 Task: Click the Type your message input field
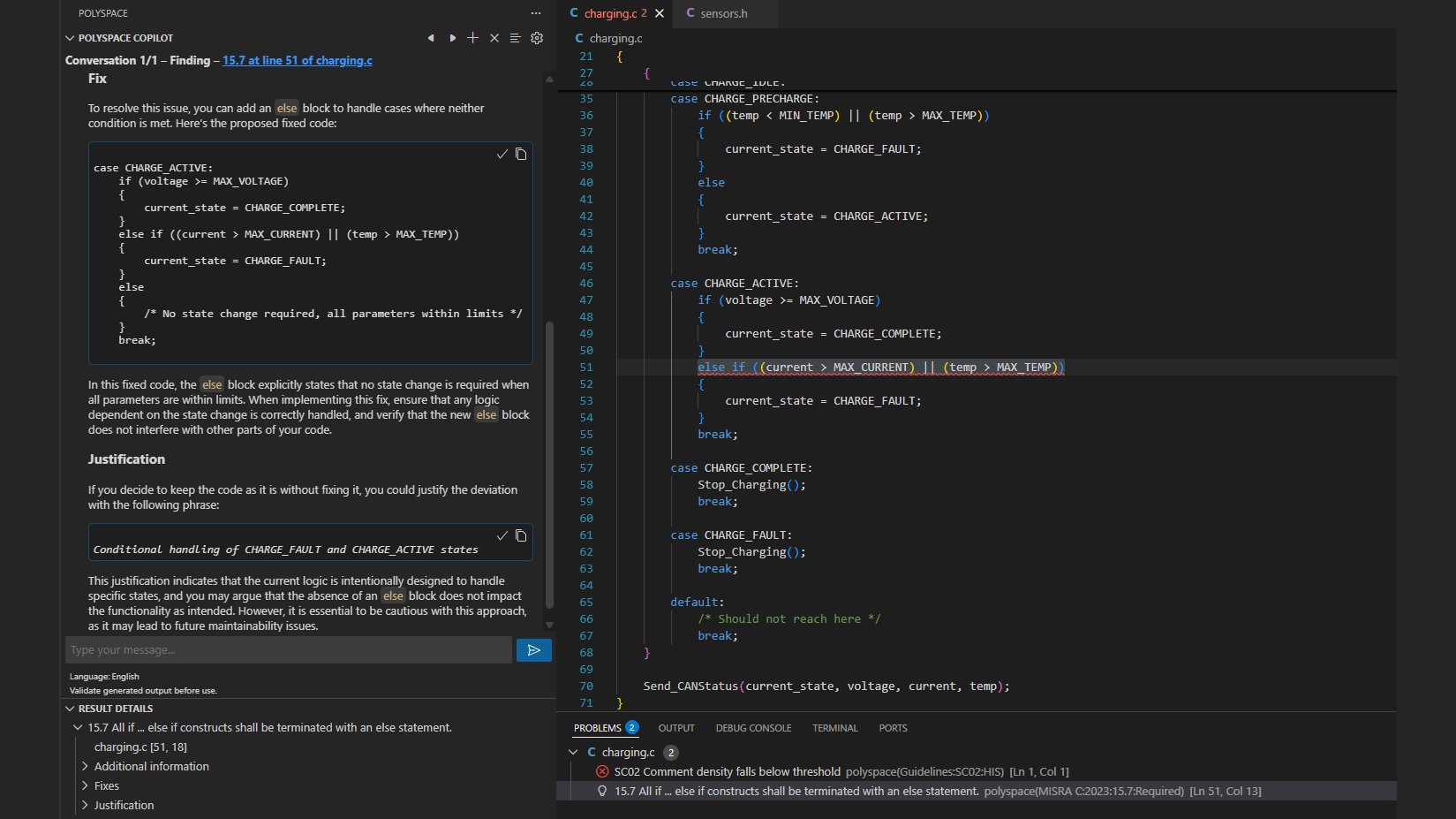[x=289, y=650]
